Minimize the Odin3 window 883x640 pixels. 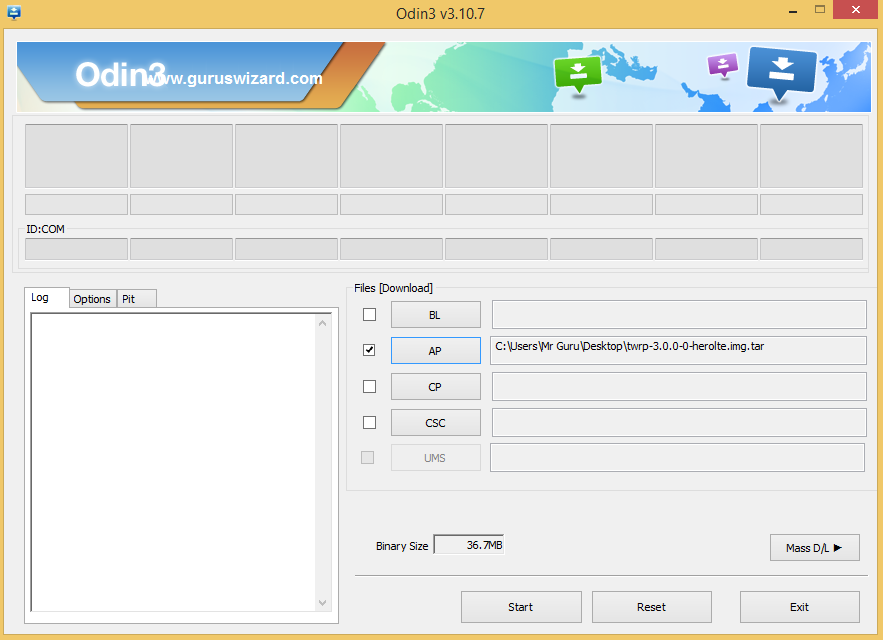point(793,10)
